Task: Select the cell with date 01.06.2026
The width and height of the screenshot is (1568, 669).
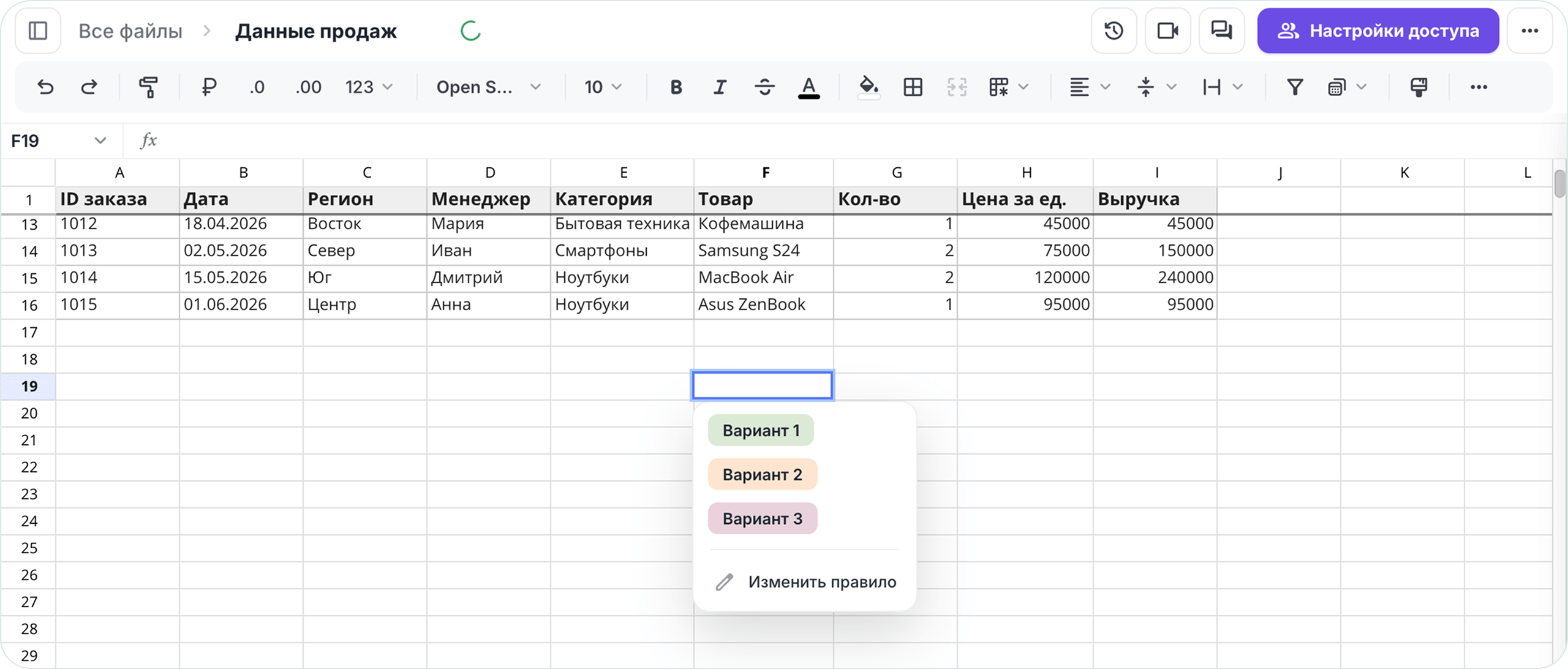Action: [242, 305]
